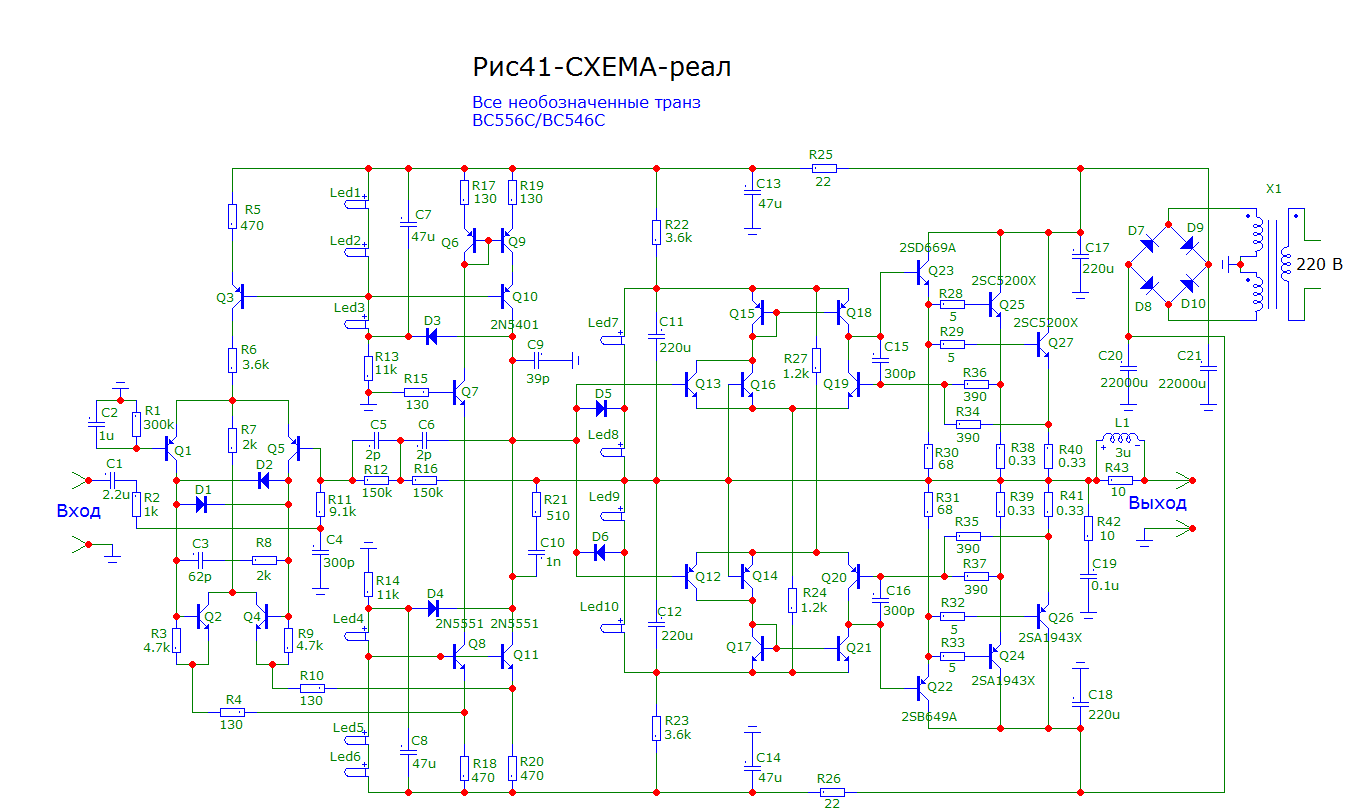The height and width of the screenshot is (811, 1346).
Task: Click the 'C10 1n' capacitor label
Action: click(x=552, y=550)
